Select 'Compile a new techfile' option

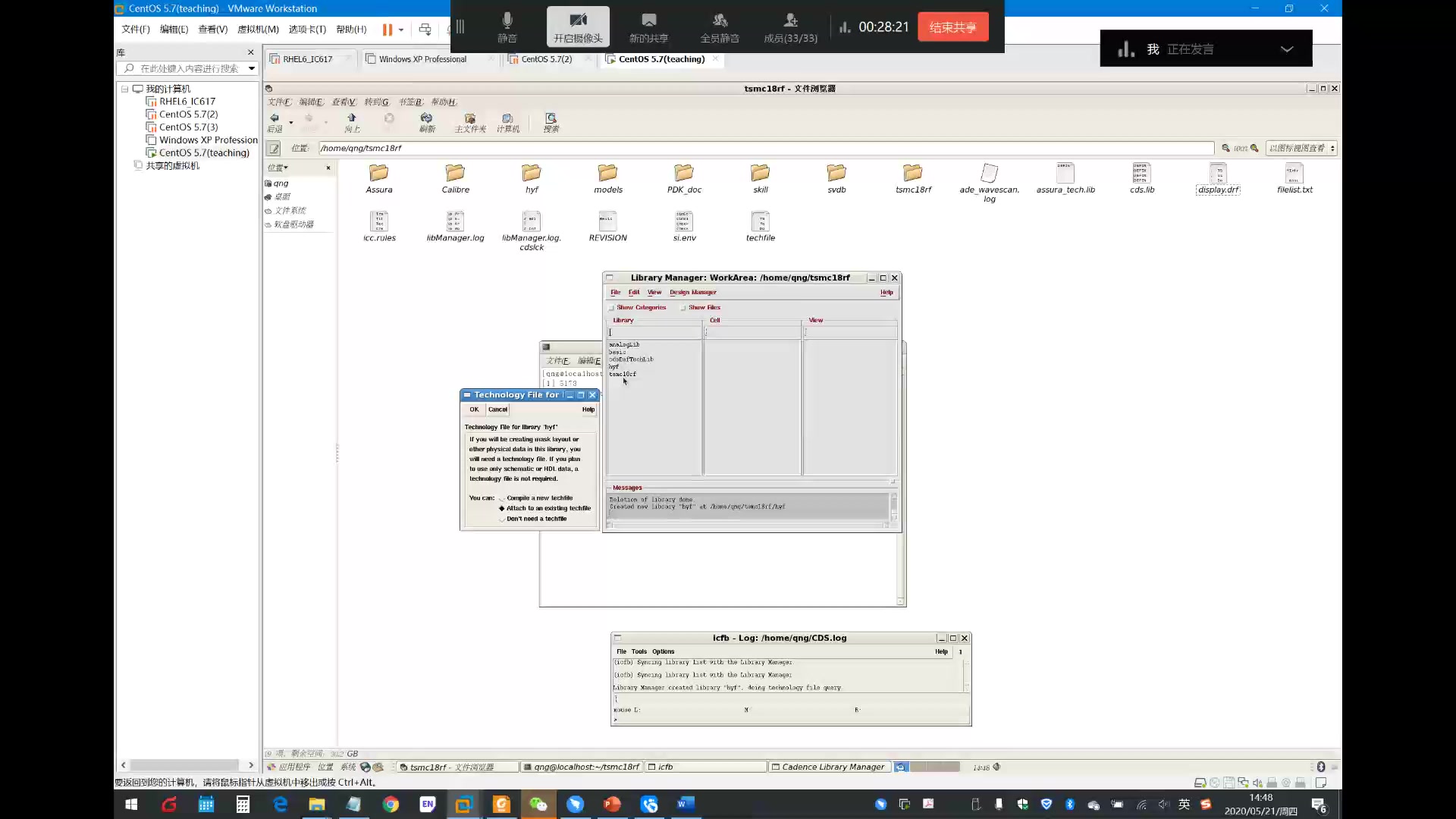point(501,499)
